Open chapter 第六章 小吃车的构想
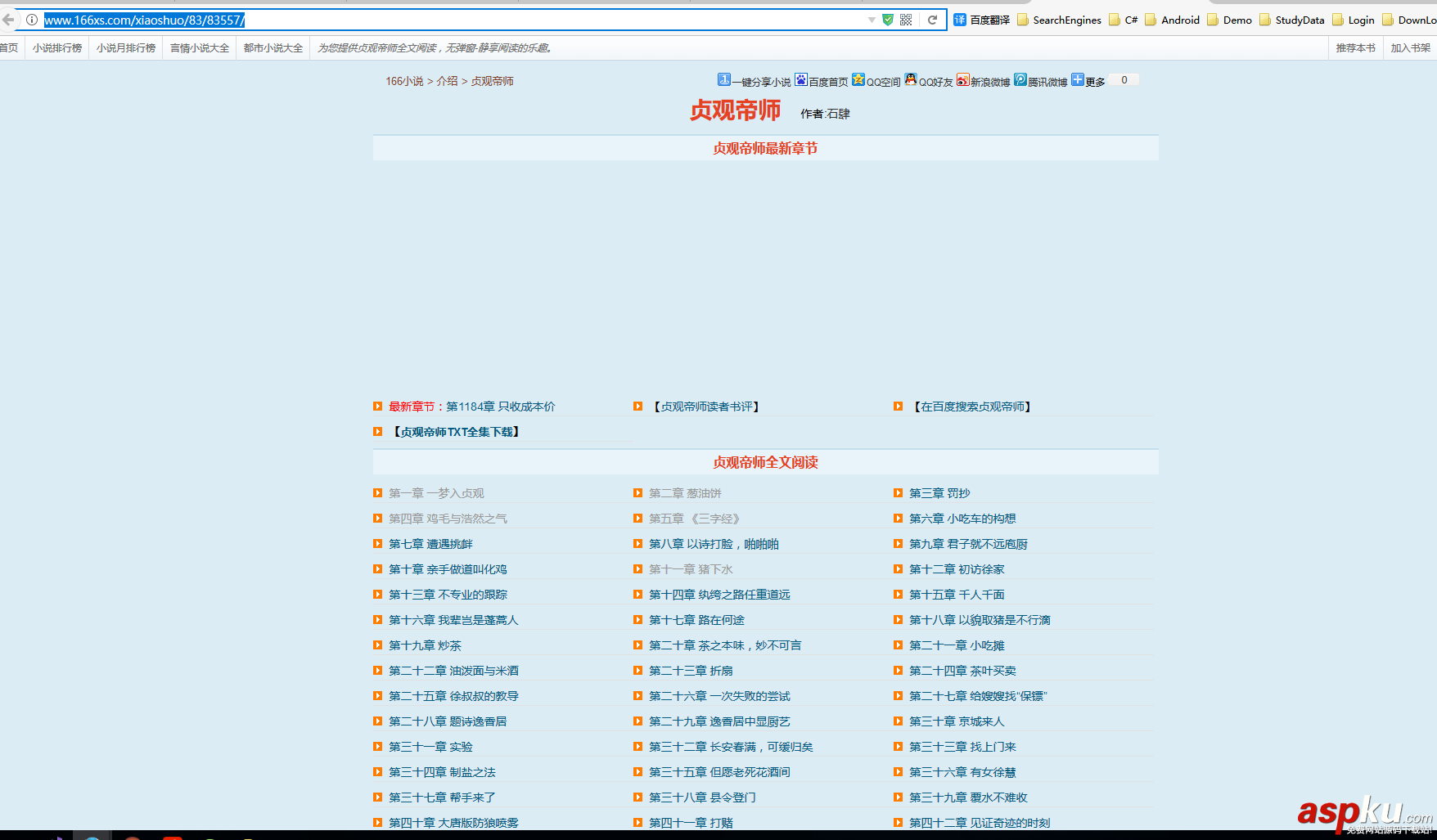This screenshot has height=840, width=1437. [962, 519]
